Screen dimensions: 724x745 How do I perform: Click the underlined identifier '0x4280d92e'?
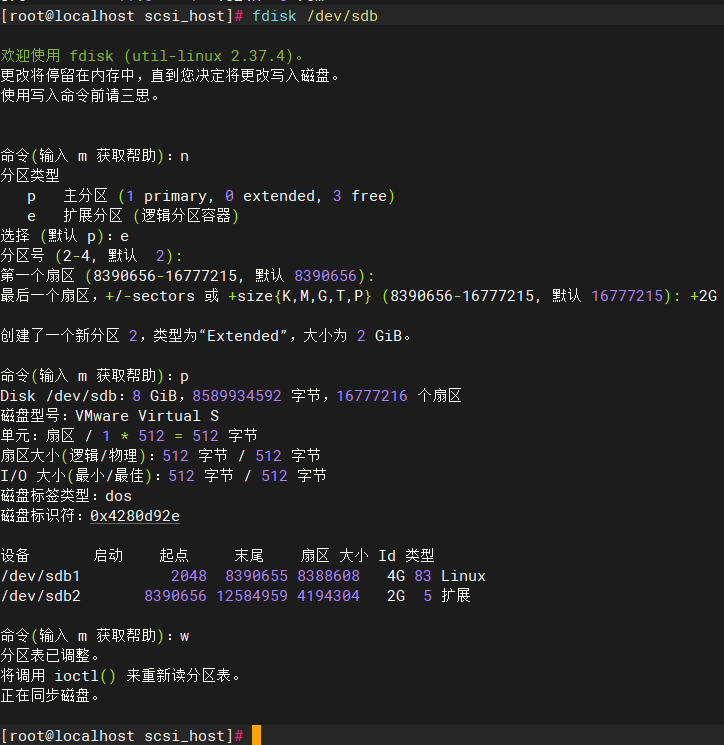pyautogui.click(x=135, y=516)
